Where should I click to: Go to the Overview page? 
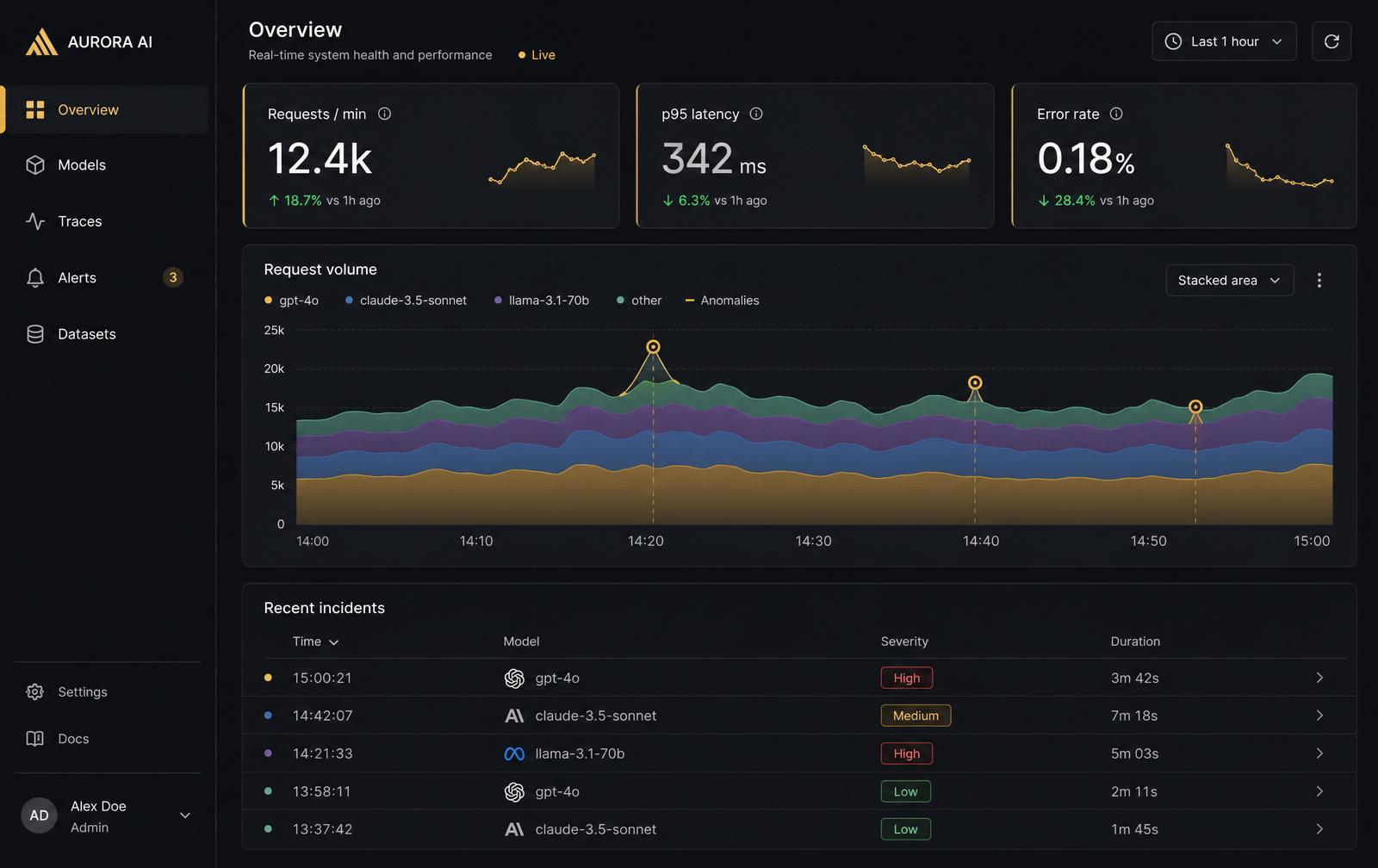[104, 109]
